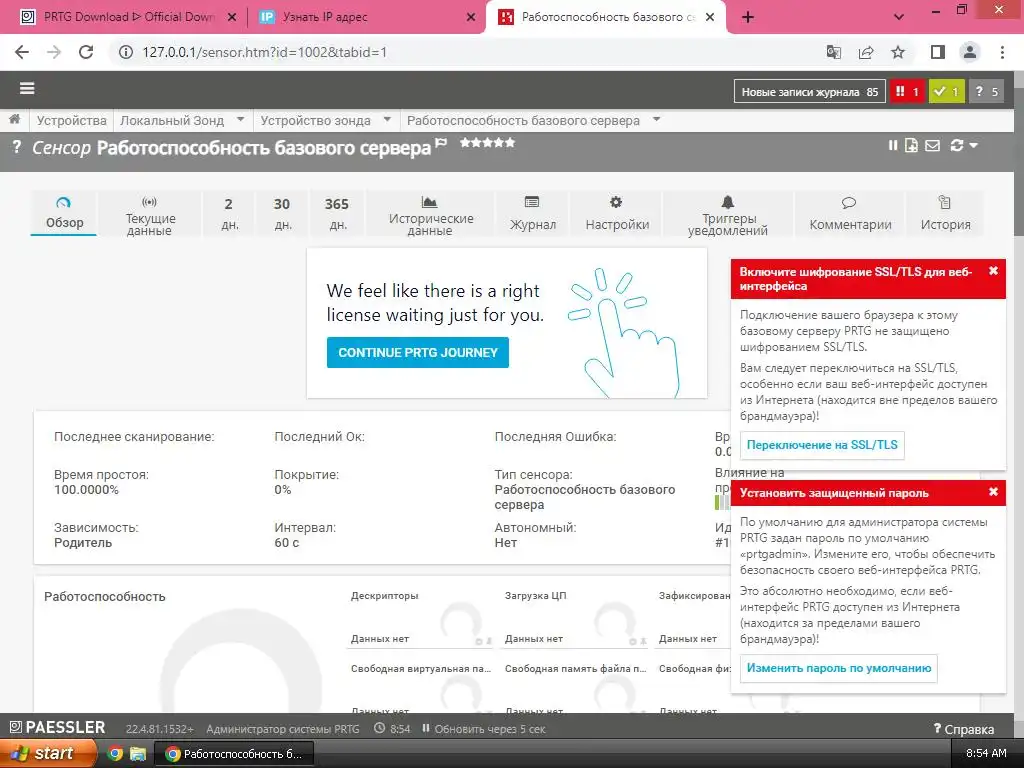Click the 60 с interval value
Image resolution: width=1024 pixels, height=768 pixels.
click(x=287, y=543)
